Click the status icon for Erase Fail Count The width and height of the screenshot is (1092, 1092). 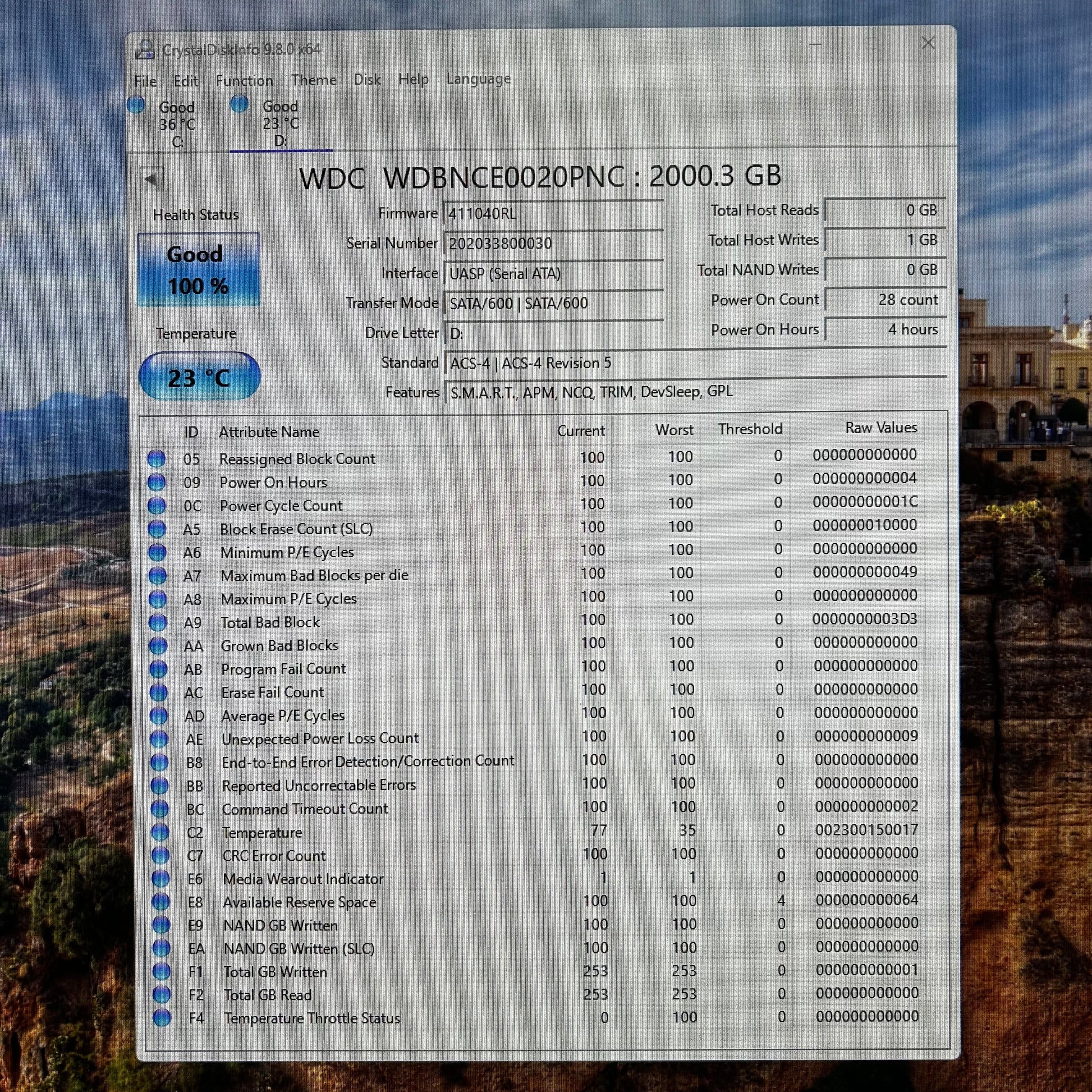point(159,692)
